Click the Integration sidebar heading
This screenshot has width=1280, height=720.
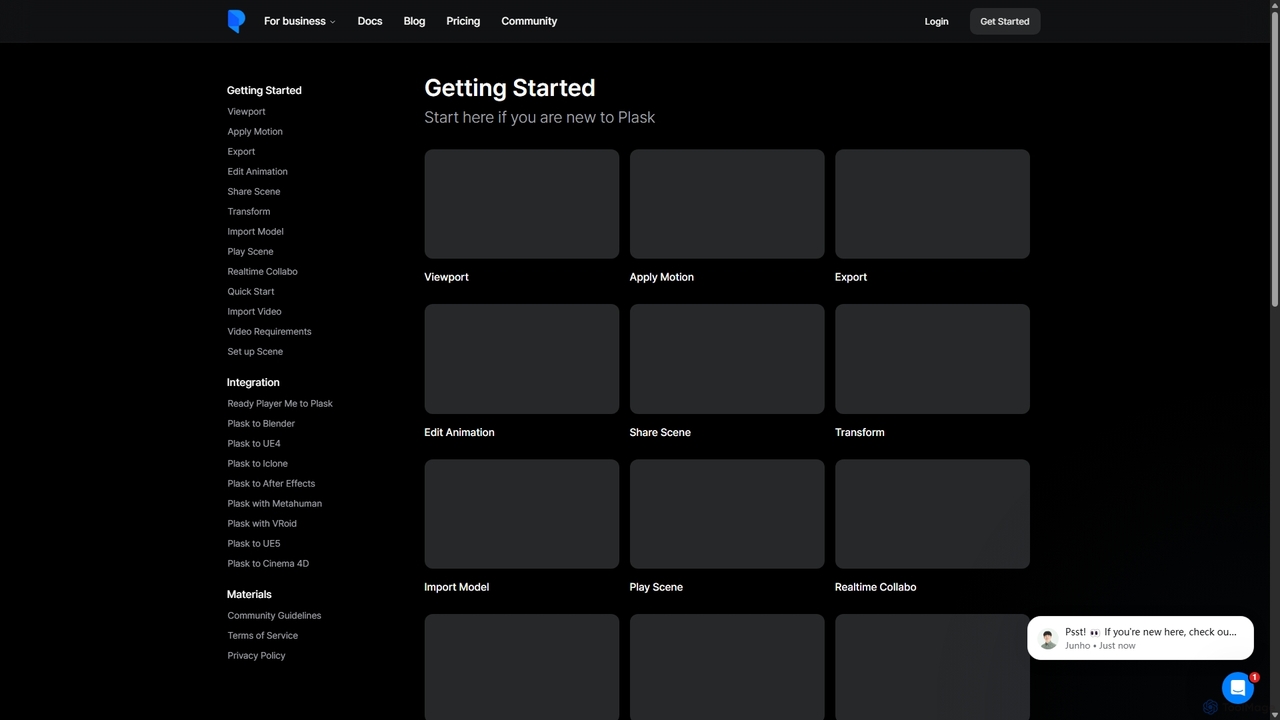tap(253, 382)
